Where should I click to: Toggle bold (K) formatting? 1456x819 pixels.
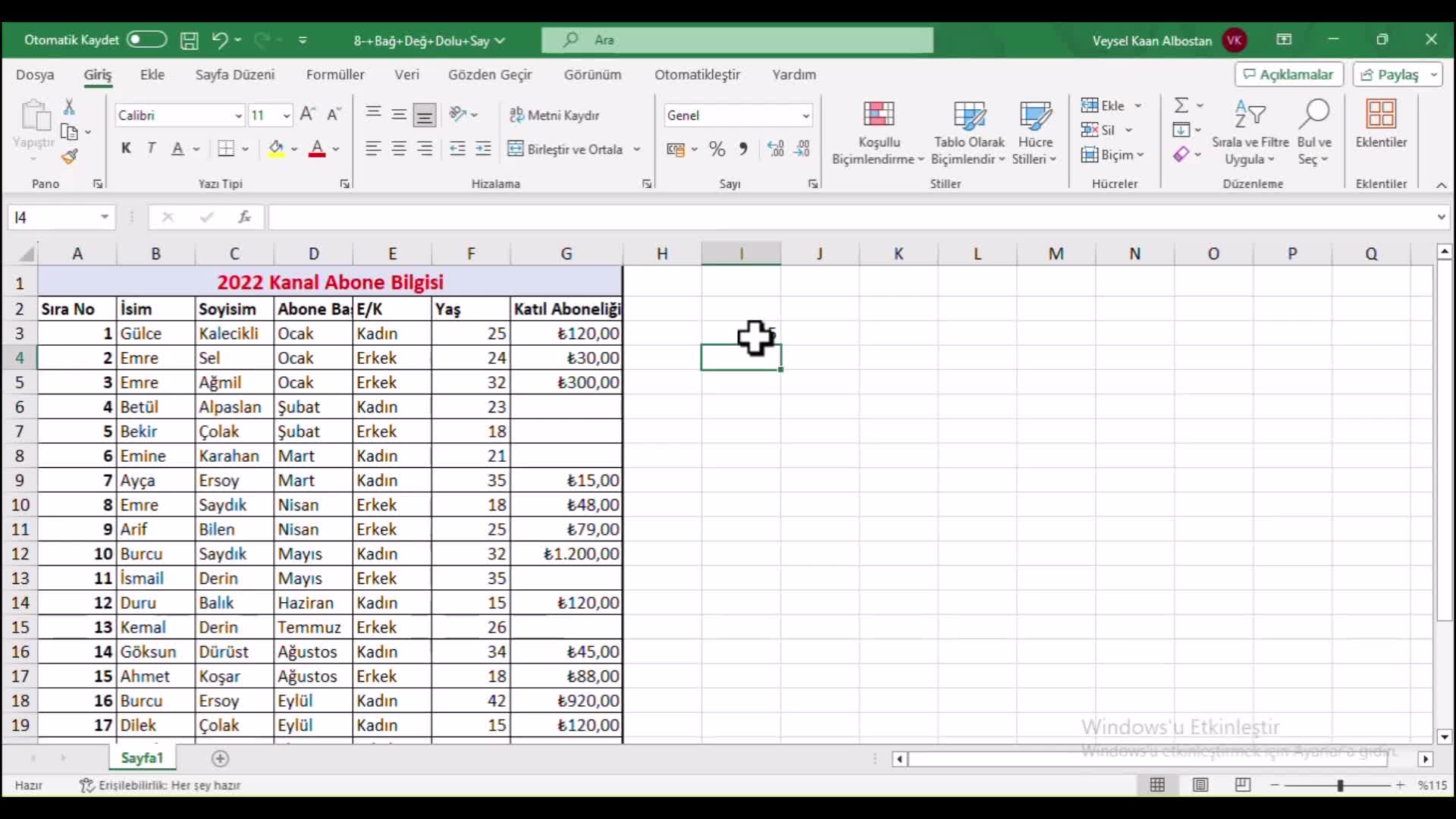(126, 149)
